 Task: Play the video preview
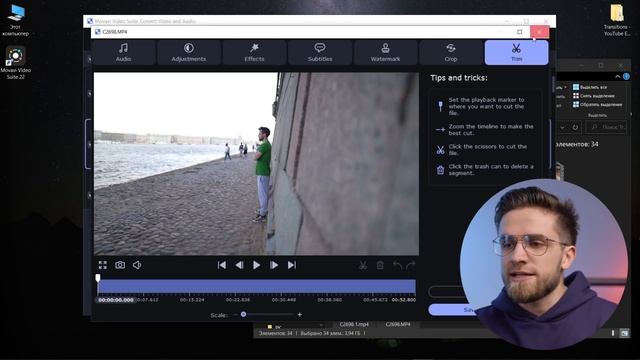(x=256, y=265)
